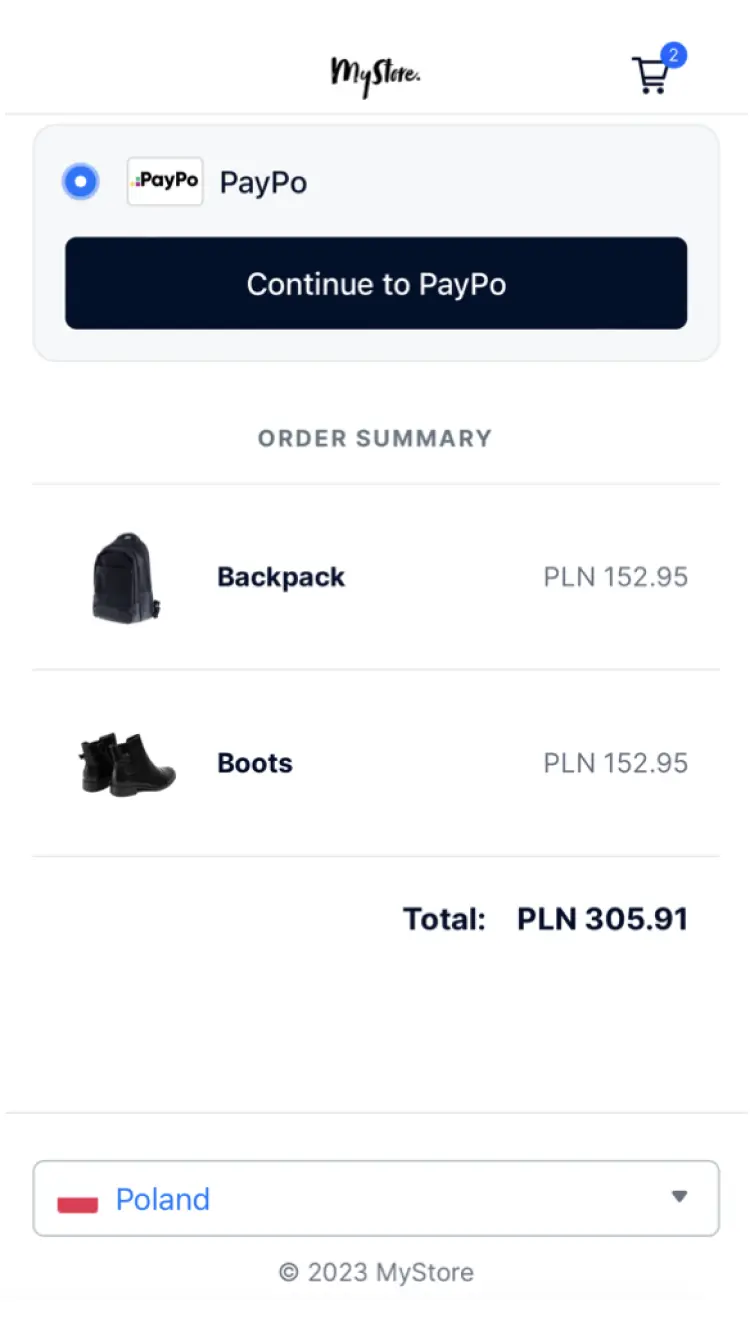Open the country selection dropdown
Screen dimensions: 750x1334
coord(375,1198)
